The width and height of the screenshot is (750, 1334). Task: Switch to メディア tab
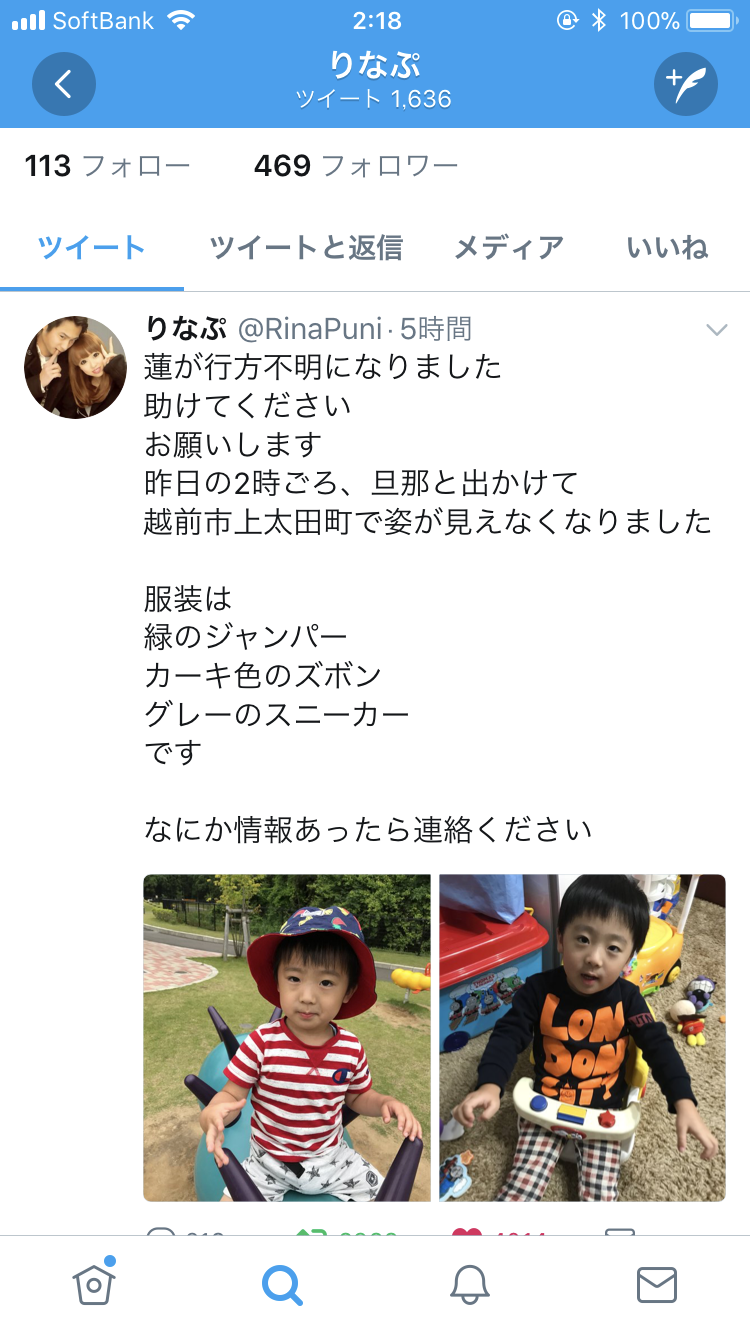pos(509,248)
